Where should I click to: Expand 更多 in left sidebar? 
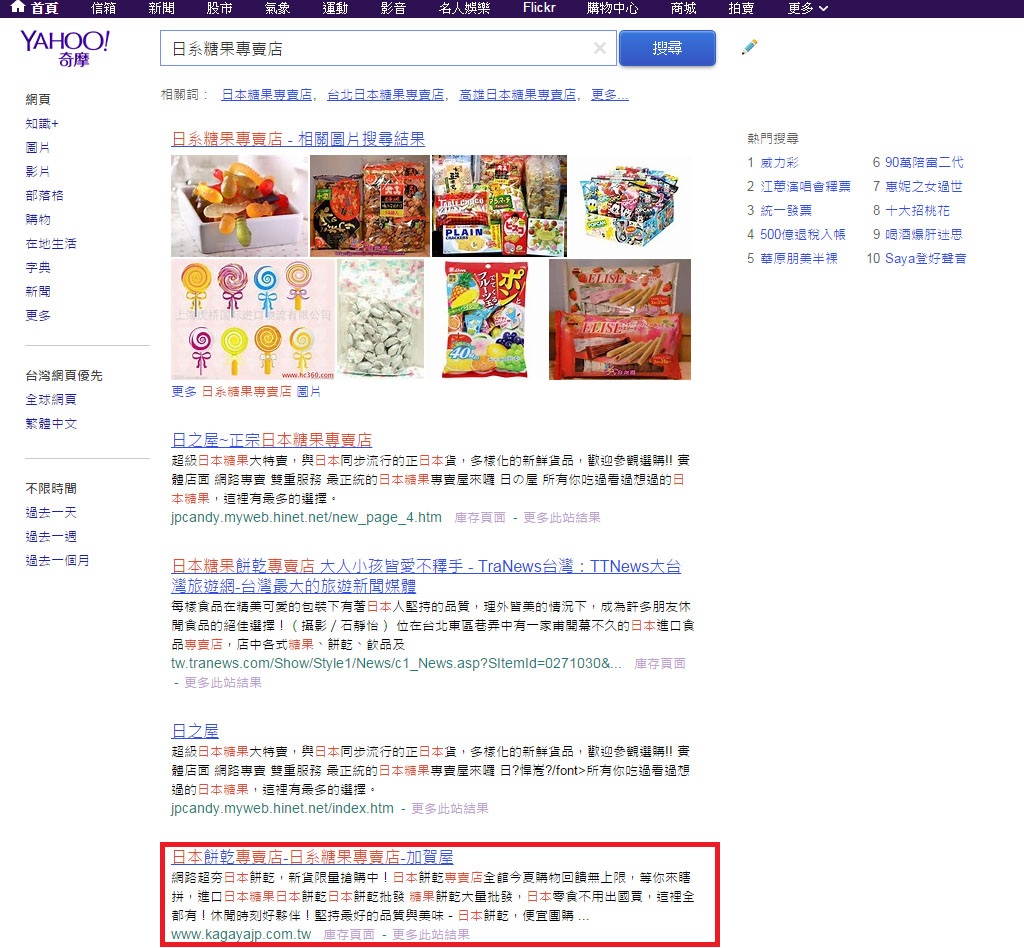point(37,315)
